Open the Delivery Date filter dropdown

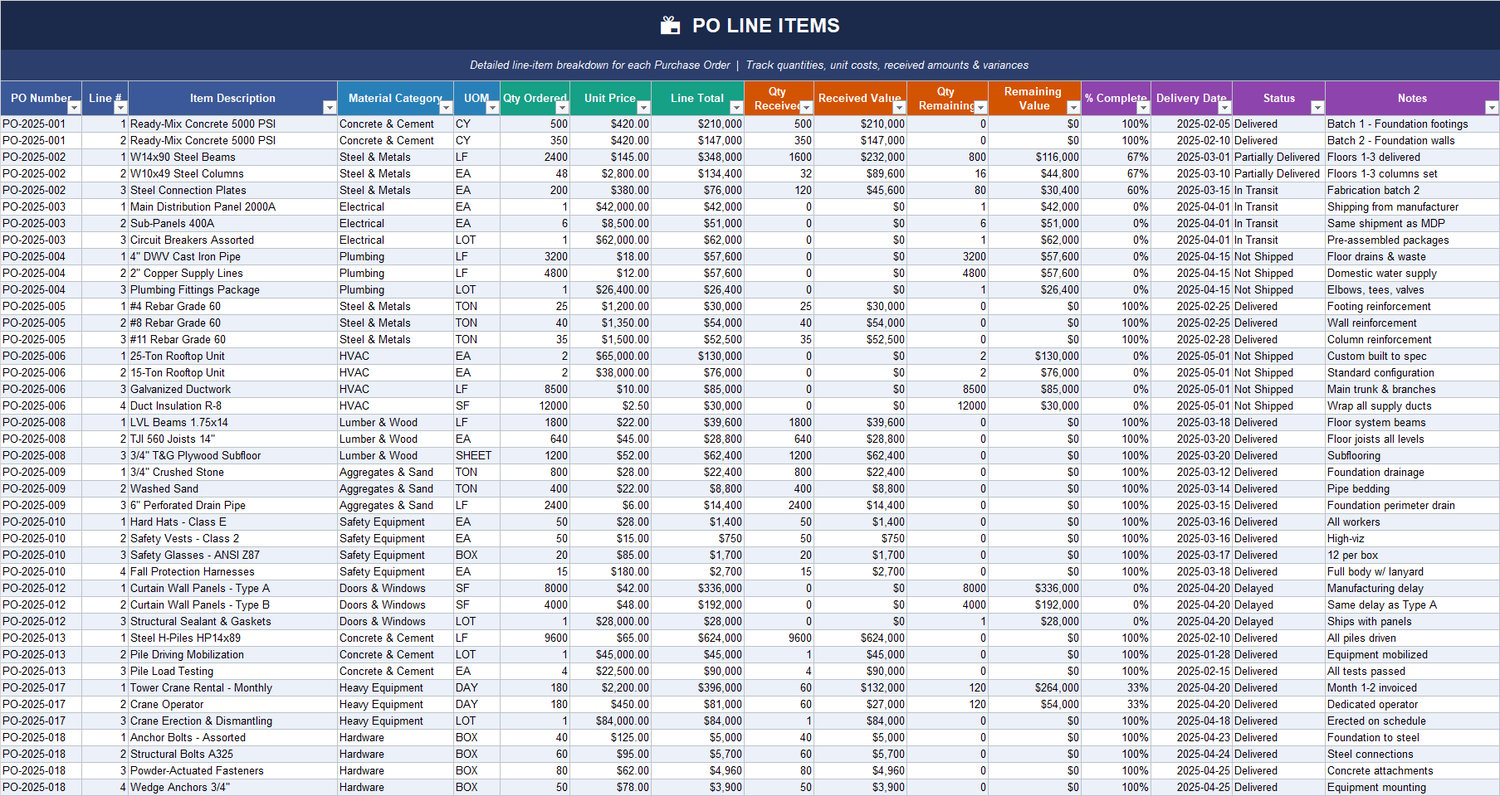tap(1224, 107)
